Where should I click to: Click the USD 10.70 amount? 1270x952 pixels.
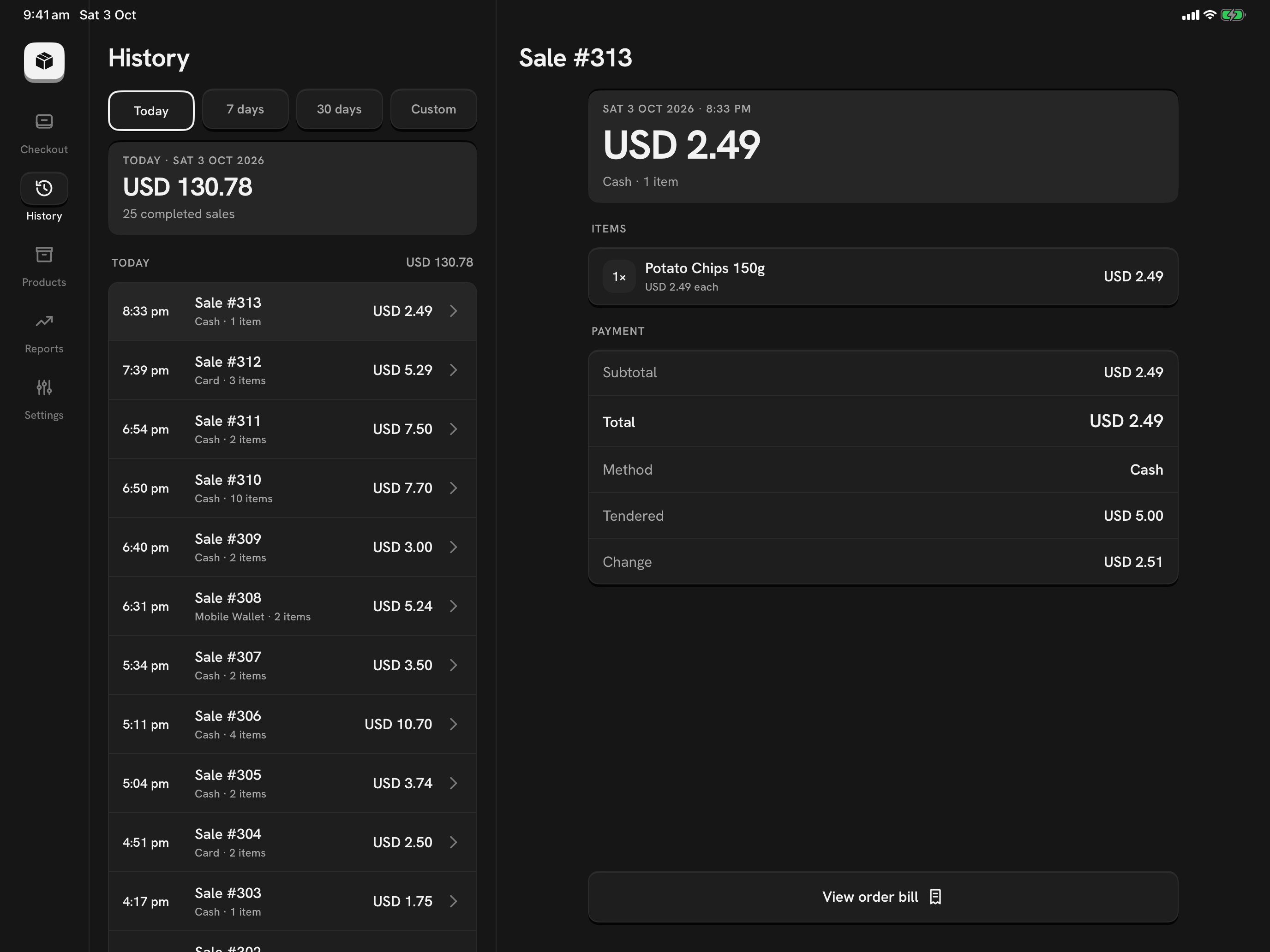click(x=398, y=725)
